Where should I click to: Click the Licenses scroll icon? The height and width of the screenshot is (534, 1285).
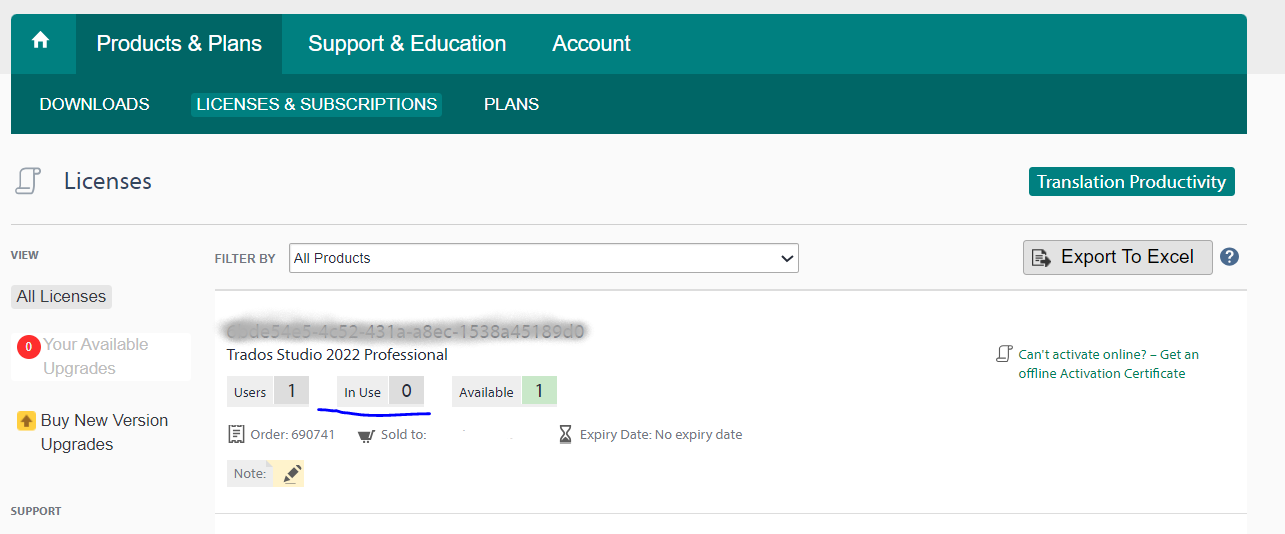tap(28, 181)
